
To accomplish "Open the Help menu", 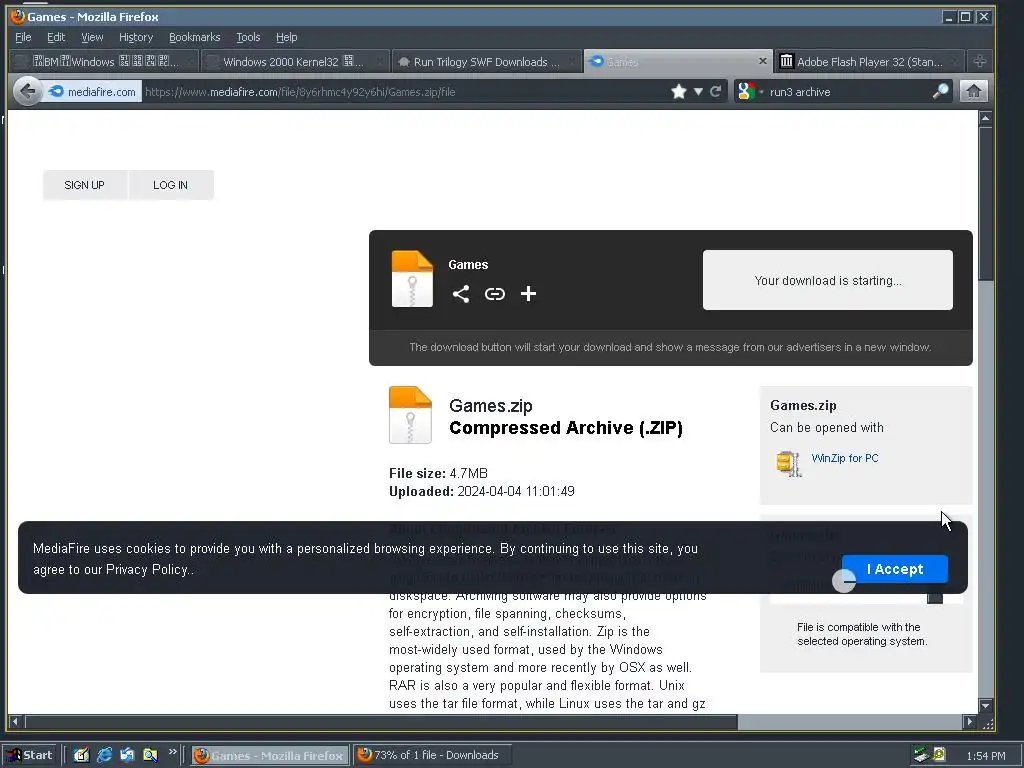I will click(286, 37).
